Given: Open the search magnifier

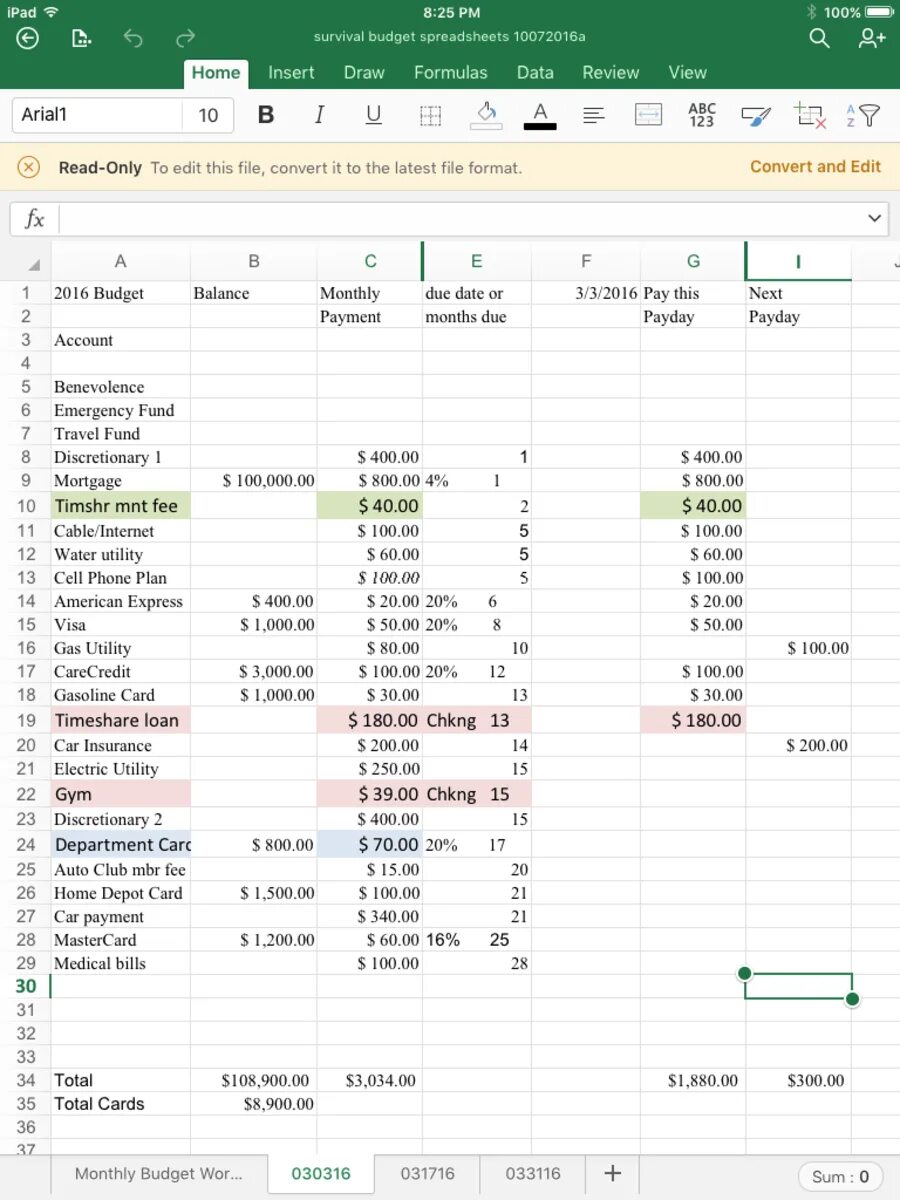Looking at the screenshot, I should point(819,38).
